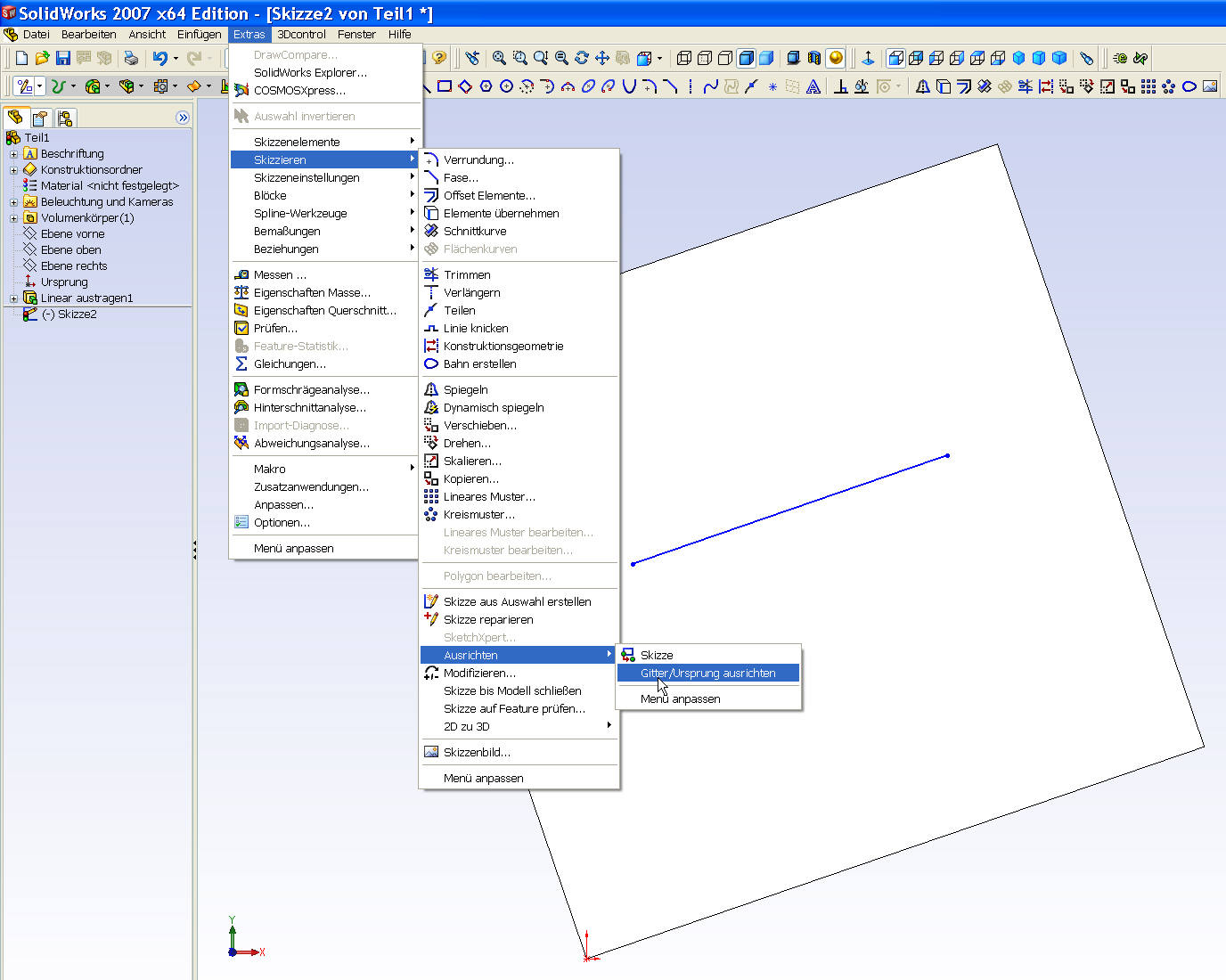Toggle Shaded display style
The width and height of the screenshot is (1226, 980).
pyautogui.click(x=766, y=58)
